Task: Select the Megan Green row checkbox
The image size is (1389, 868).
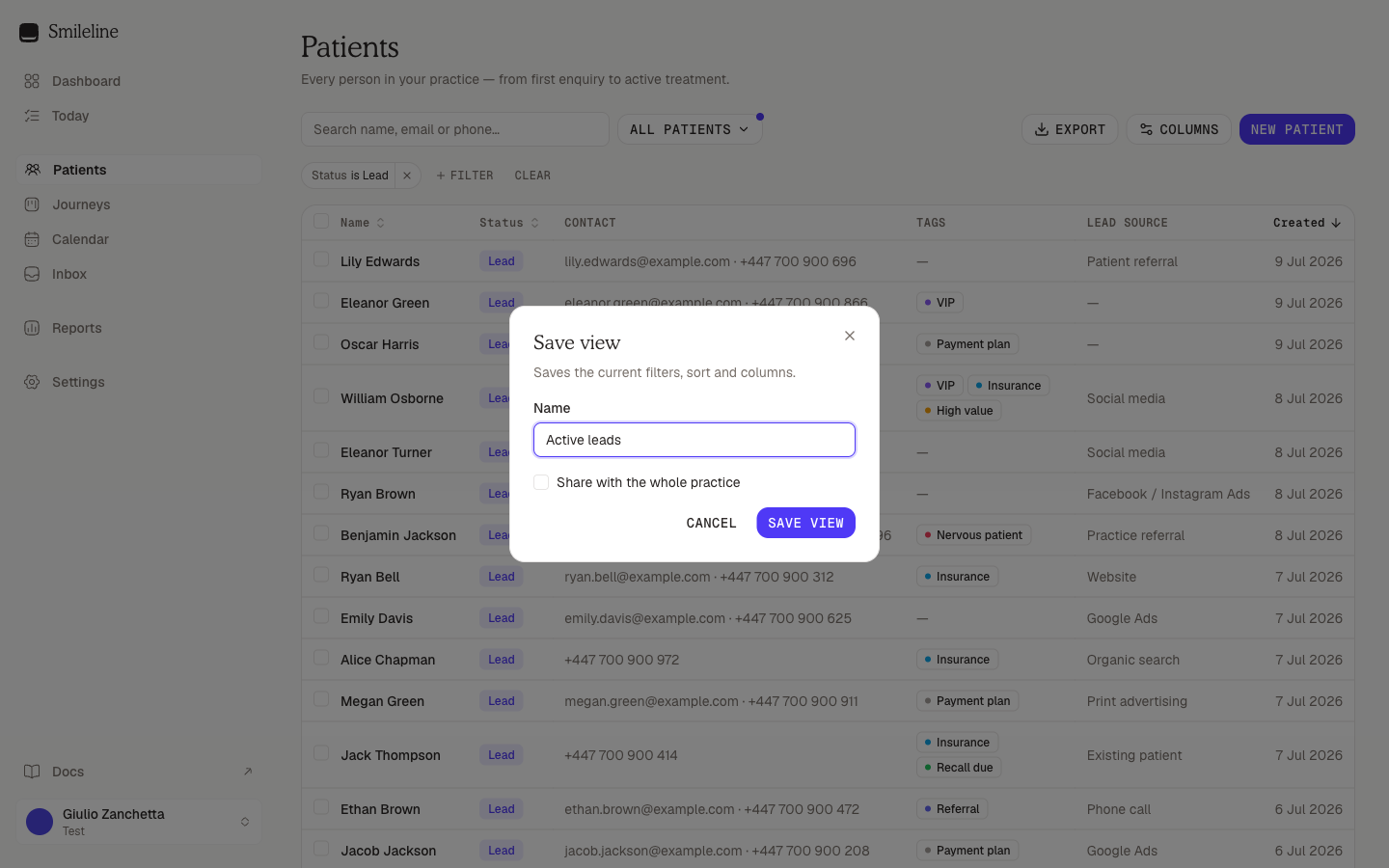Action: (x=321, y=700)
